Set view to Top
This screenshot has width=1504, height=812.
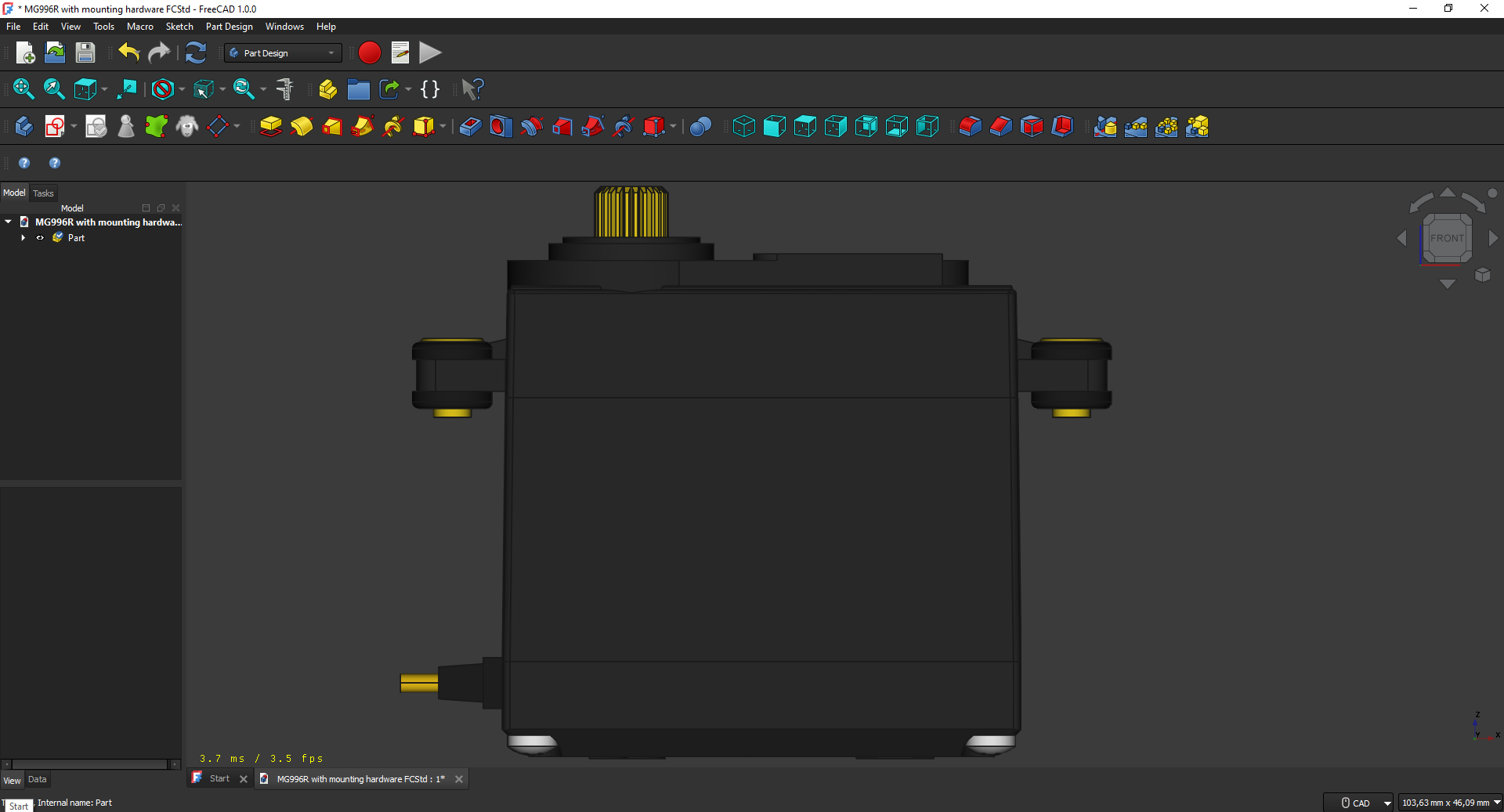pos(804,126)
